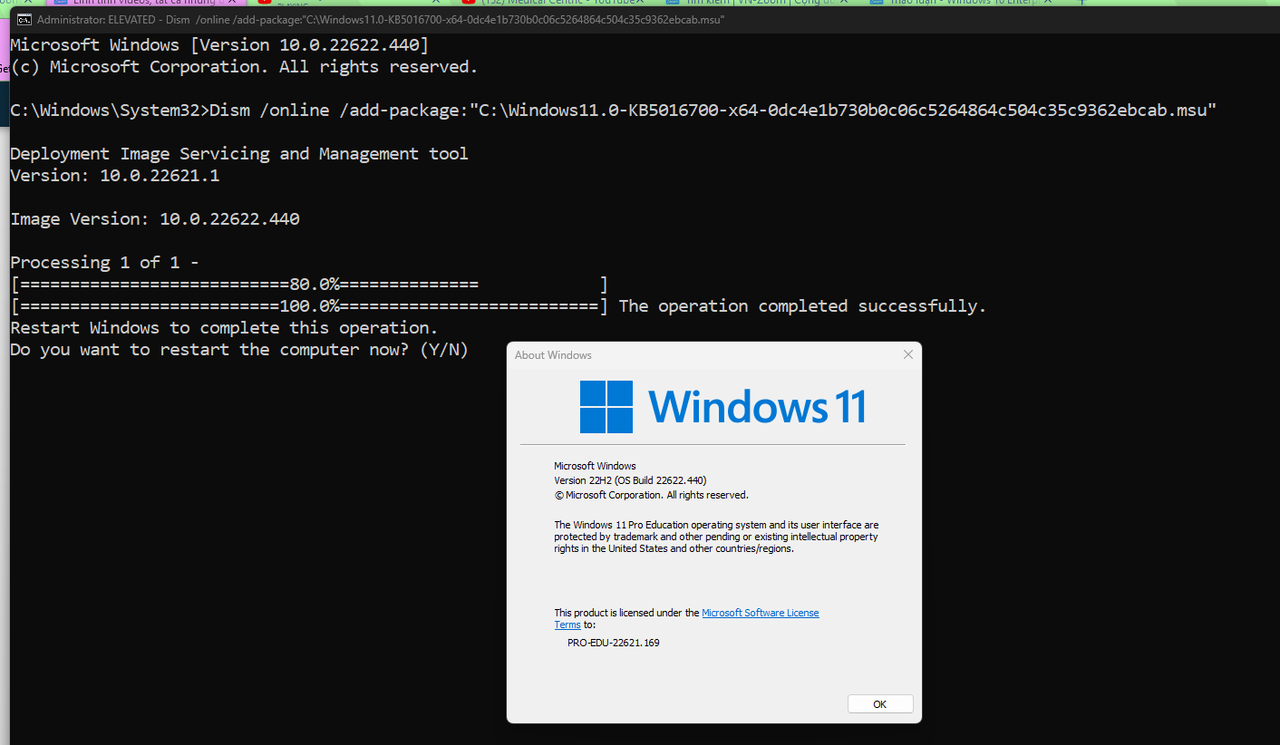Click the 80.0% progress bar line
Viewport: 1280px width, 745px height.
[x=309, y=284]
